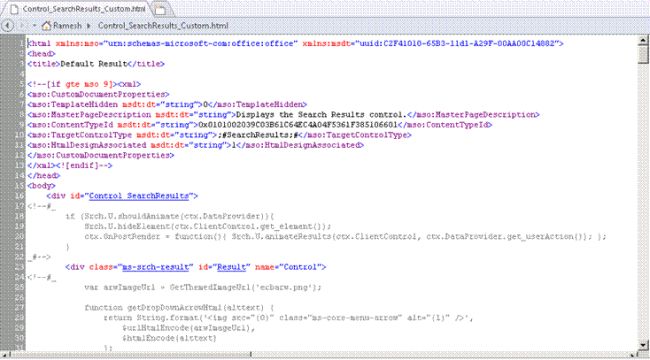Click the horizontal scrollbar right arrow

[634, 355]
